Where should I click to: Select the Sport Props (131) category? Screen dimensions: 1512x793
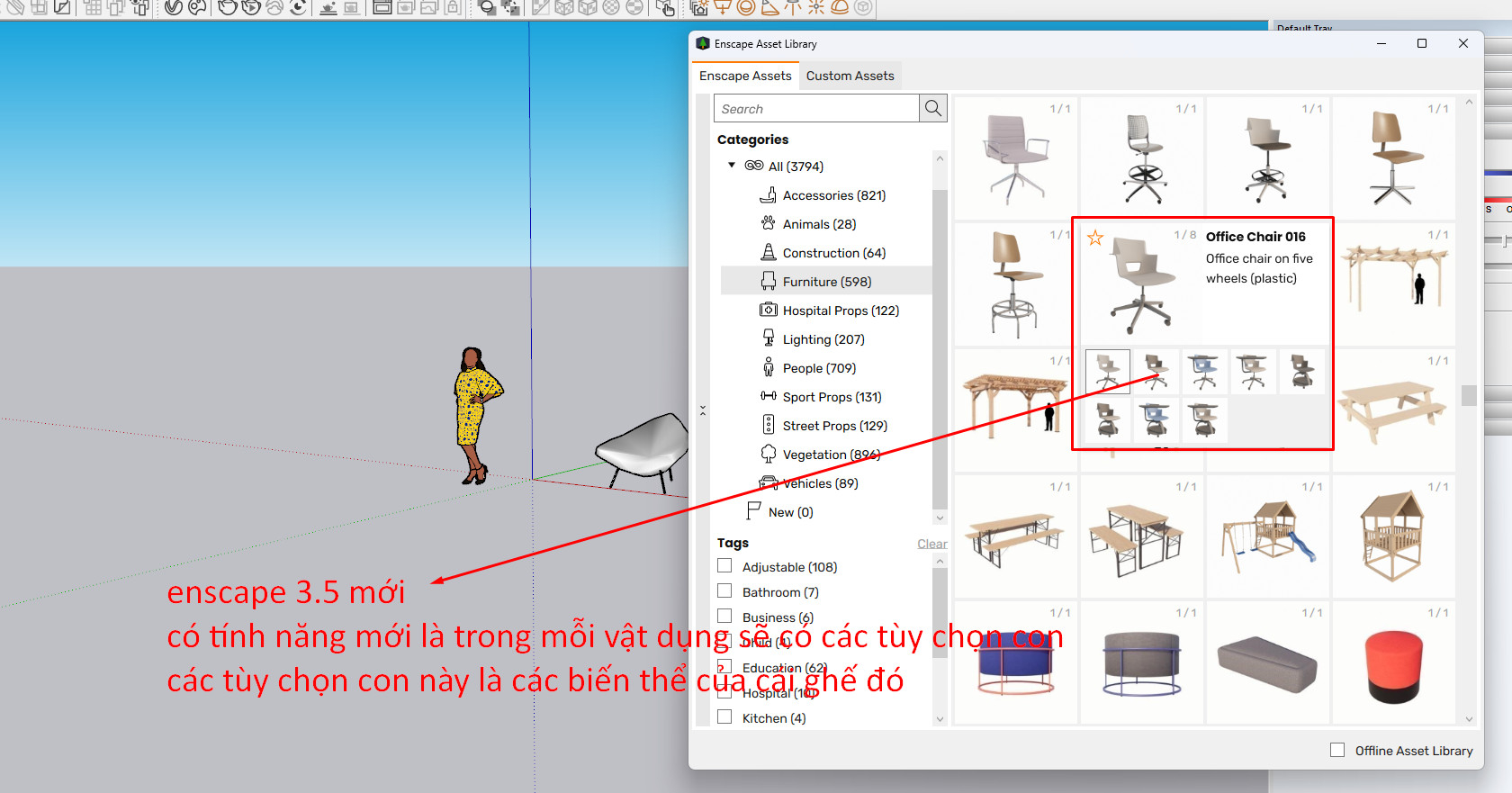click(826, 396)
